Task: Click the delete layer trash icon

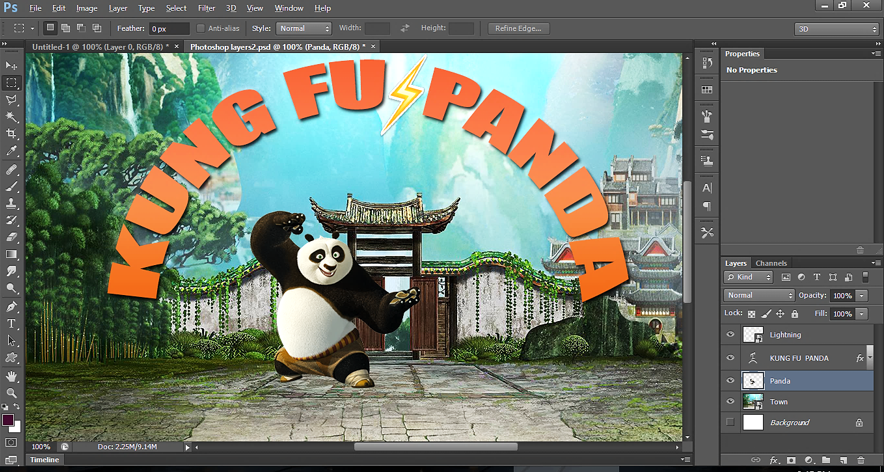Action: pyautogui.click(x=861, y=460)
